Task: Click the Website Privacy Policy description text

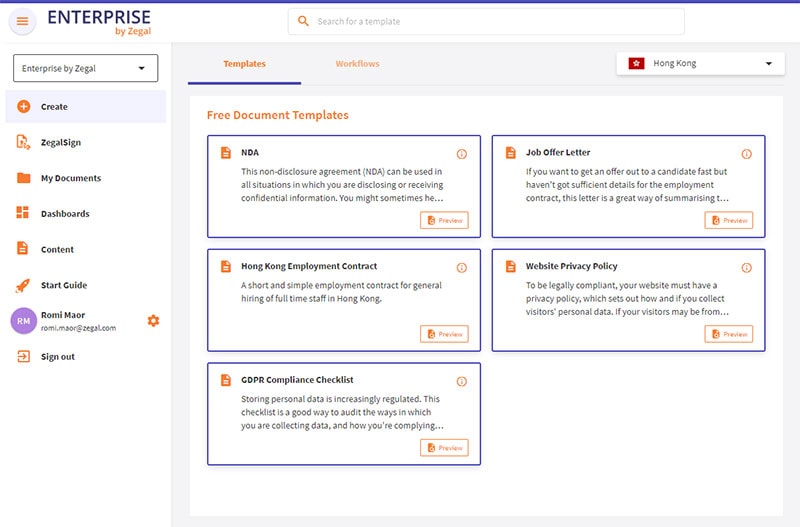Action: pos(627,298)
